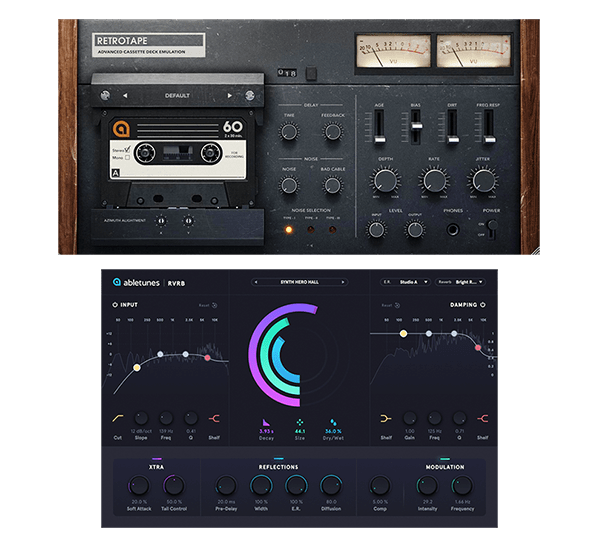Viewport: 600px width, 543px height.
Task: Click the Soft Attack knob
Action: pos(139,485)
